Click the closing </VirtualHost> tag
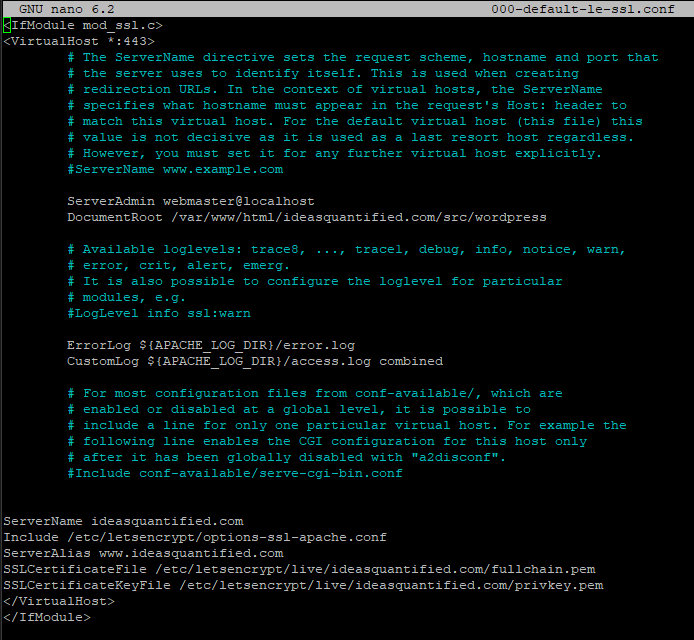 point(59,601)
